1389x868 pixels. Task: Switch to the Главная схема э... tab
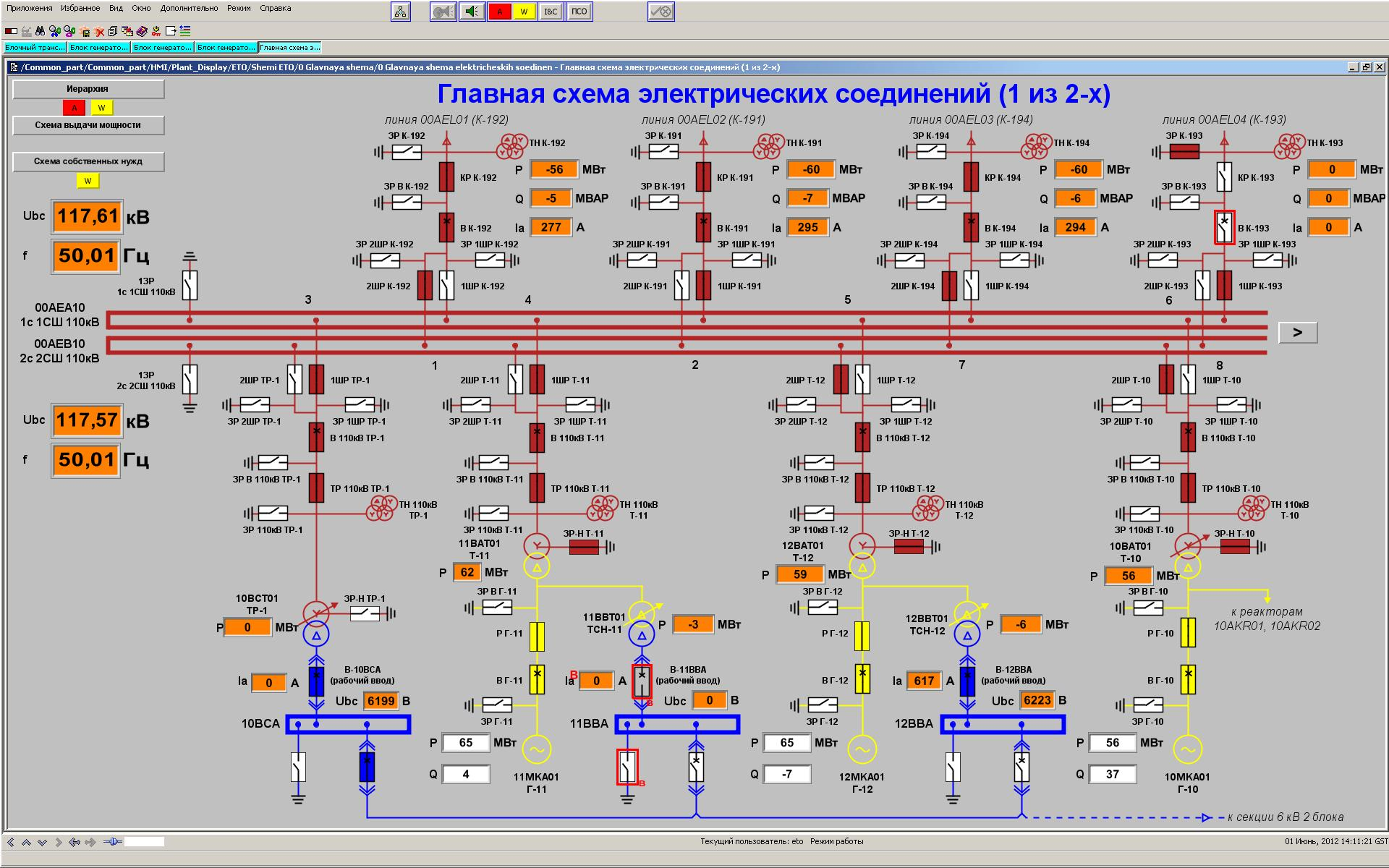289,47
